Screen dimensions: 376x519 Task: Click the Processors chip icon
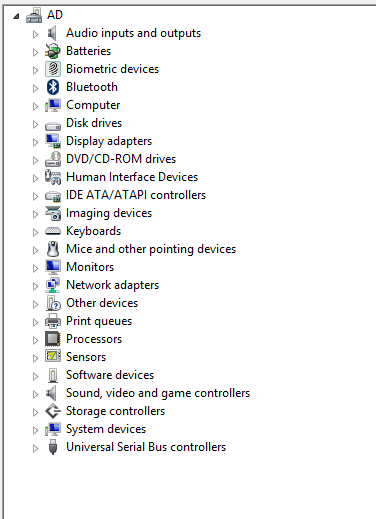(x=53, y=339)
